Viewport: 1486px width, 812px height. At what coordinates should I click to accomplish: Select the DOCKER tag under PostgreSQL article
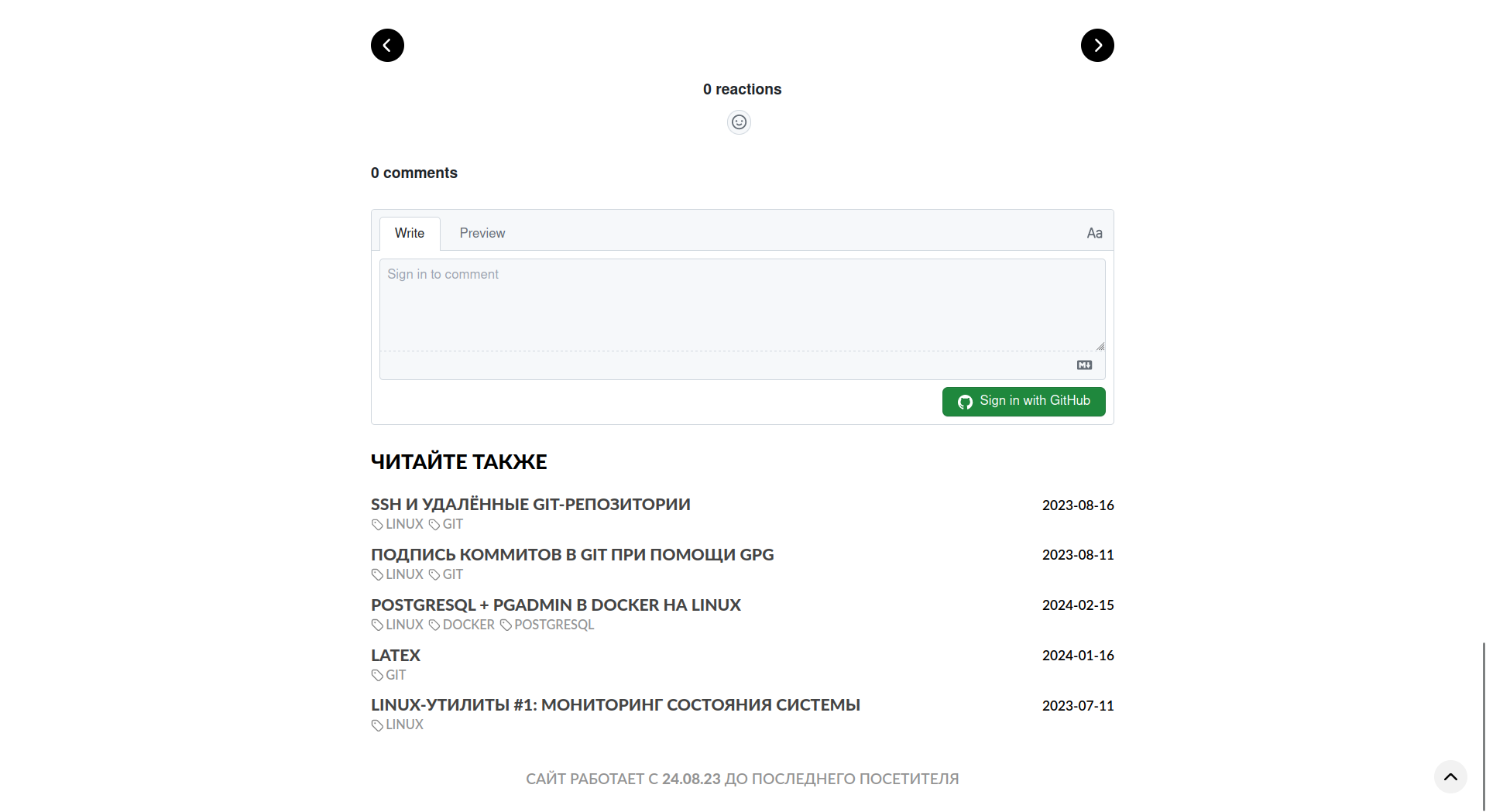coord(462,625)
